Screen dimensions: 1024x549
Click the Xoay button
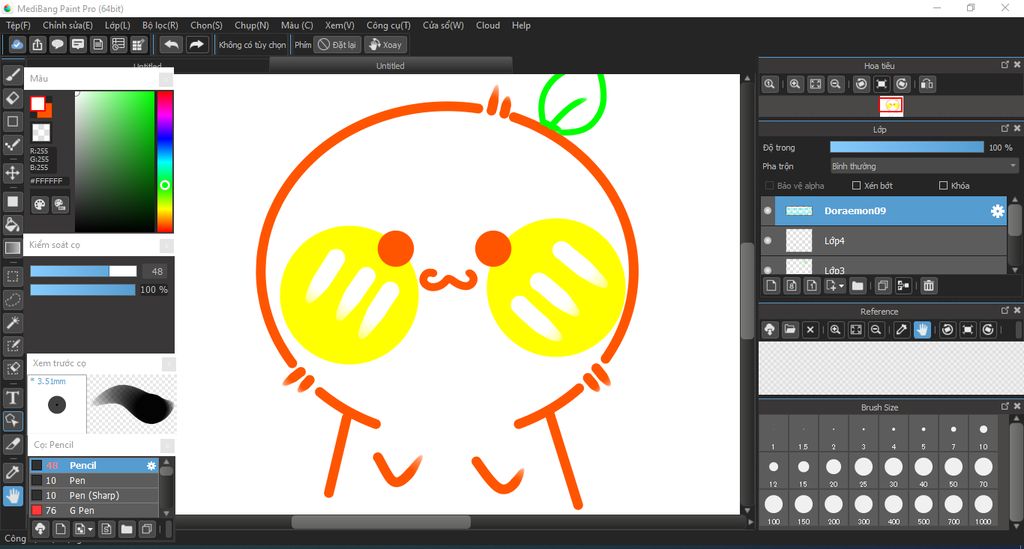tap(385, 44)
